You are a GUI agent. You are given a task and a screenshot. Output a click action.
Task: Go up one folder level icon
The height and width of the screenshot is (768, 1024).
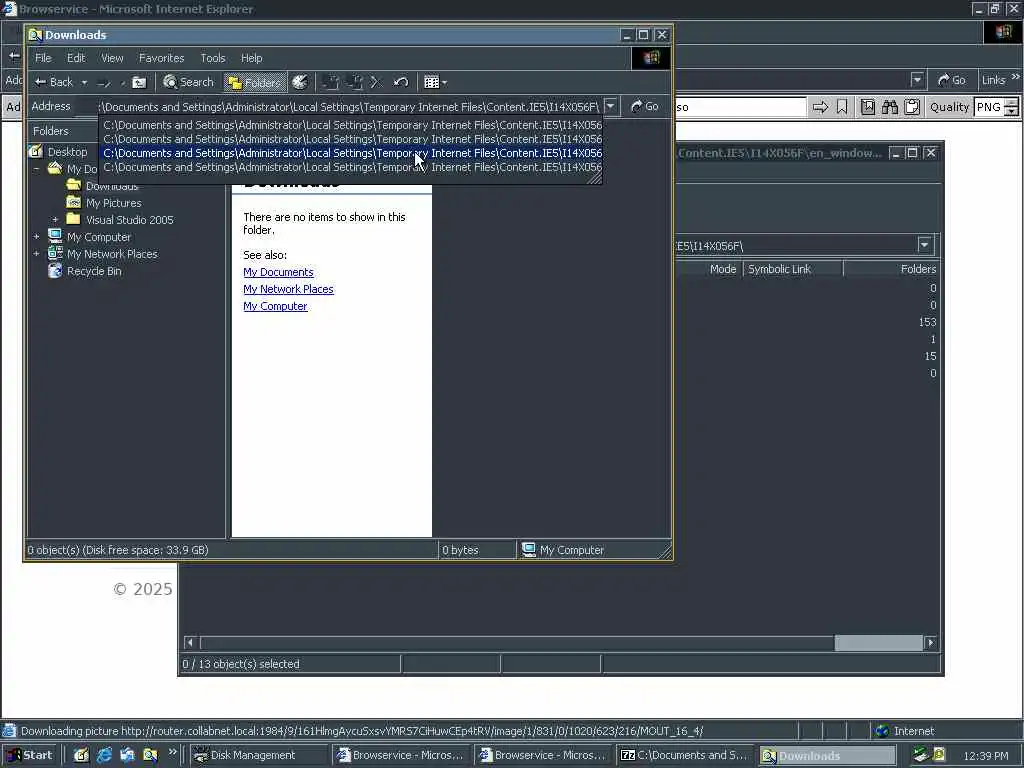pyautogui.click(x=139, y=82)
